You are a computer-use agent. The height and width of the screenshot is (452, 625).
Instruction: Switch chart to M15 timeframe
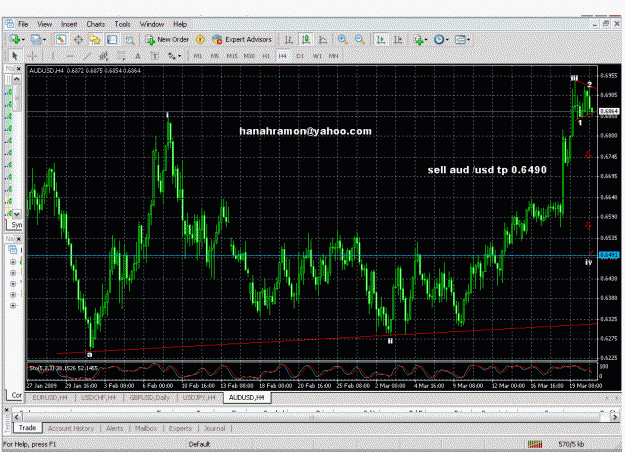[232, 56]
